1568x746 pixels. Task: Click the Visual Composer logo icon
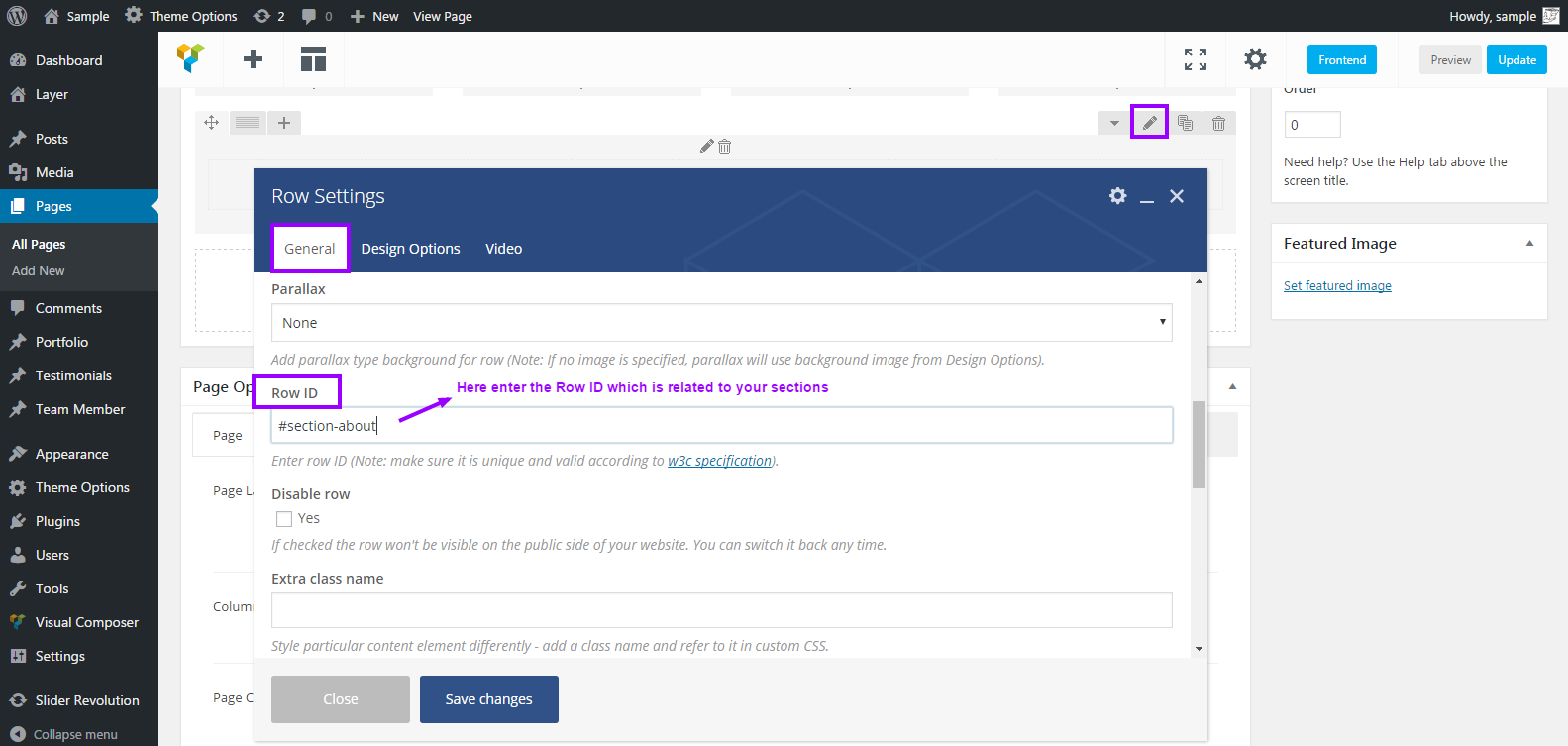190,59
